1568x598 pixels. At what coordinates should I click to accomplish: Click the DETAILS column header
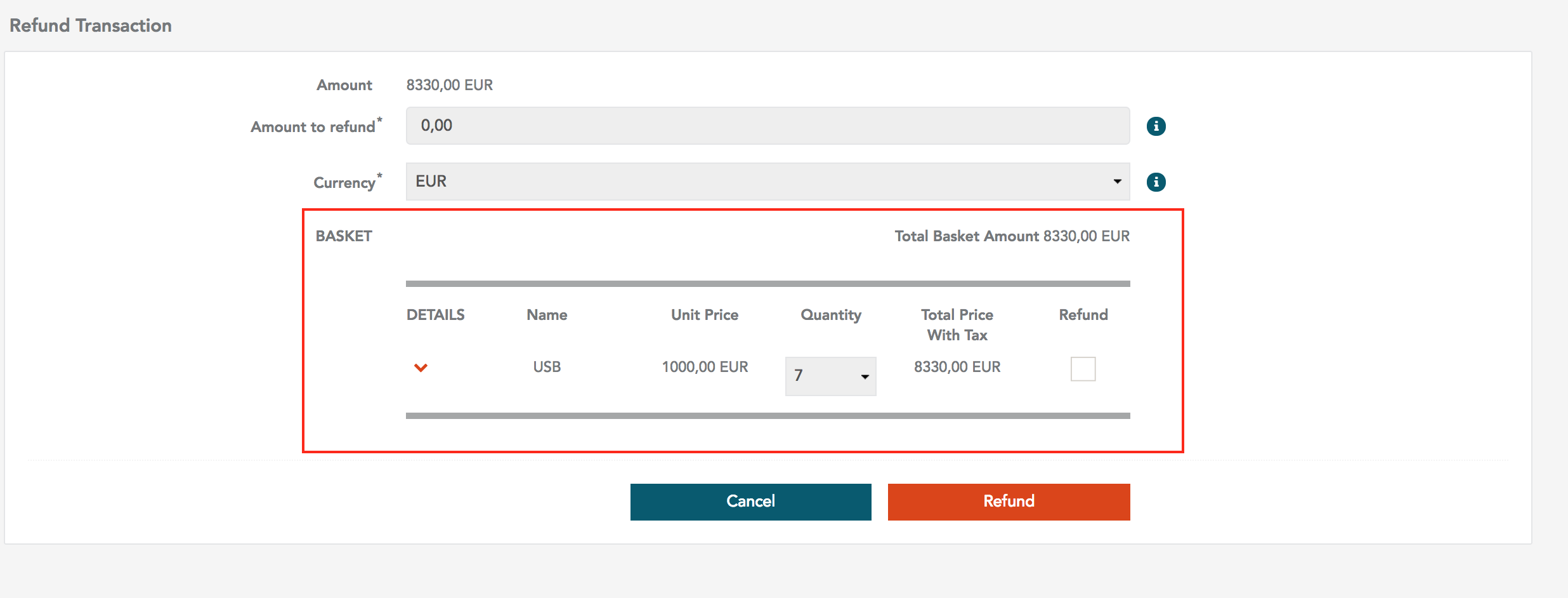pyautogui.click(x=435, y=315)
